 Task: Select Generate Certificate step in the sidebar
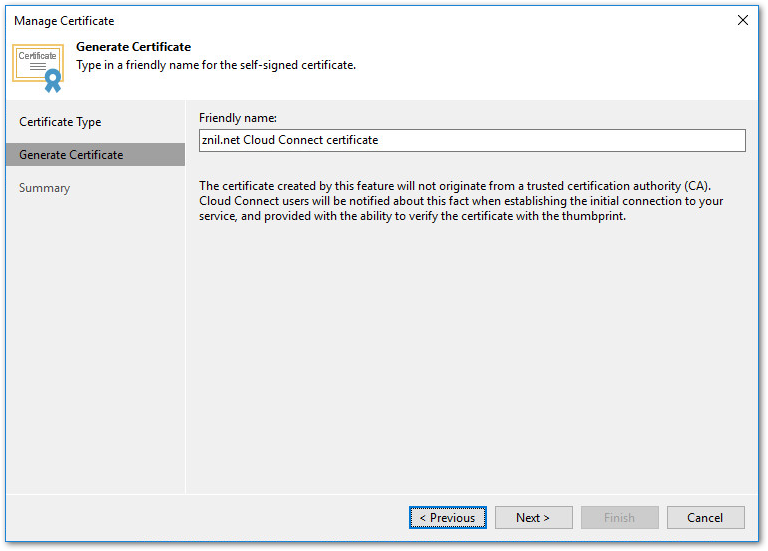pos(71,155)
